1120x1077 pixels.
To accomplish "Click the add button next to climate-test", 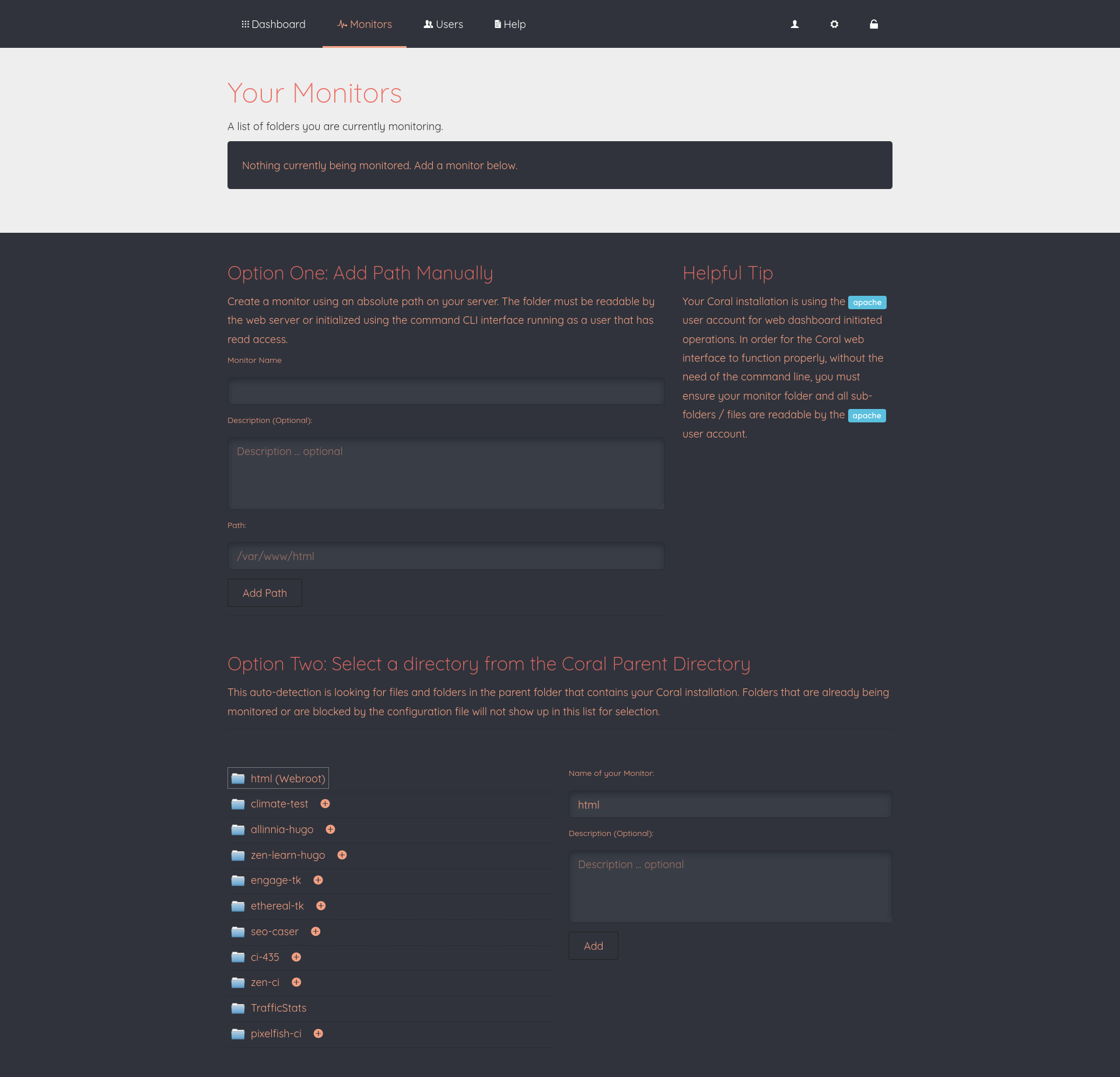I will (x=325, y=803).
